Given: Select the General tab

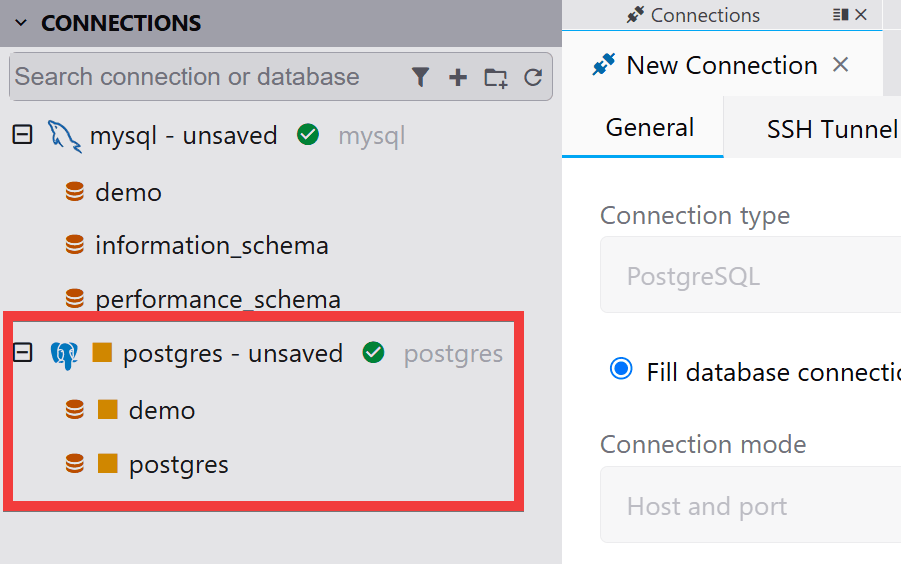Looking at the screenshot, I should click(650, 128).
